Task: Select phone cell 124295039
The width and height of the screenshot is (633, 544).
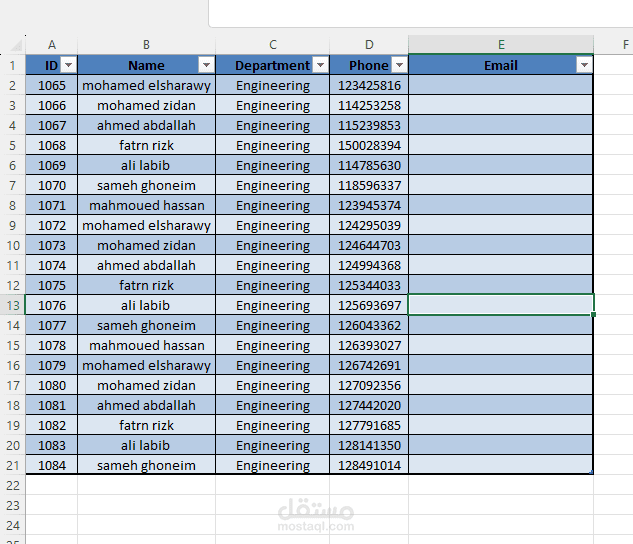Action: coord(369,225)
